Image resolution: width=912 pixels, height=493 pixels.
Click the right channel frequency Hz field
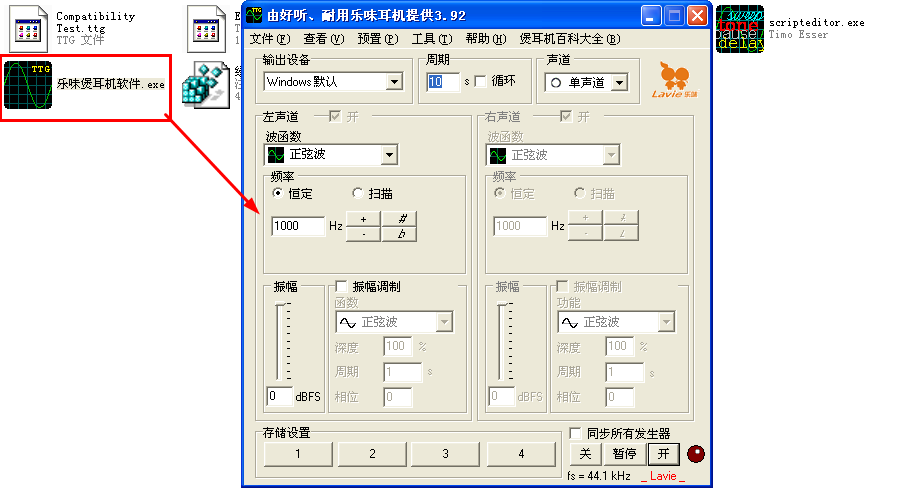[x=520, y=226]
